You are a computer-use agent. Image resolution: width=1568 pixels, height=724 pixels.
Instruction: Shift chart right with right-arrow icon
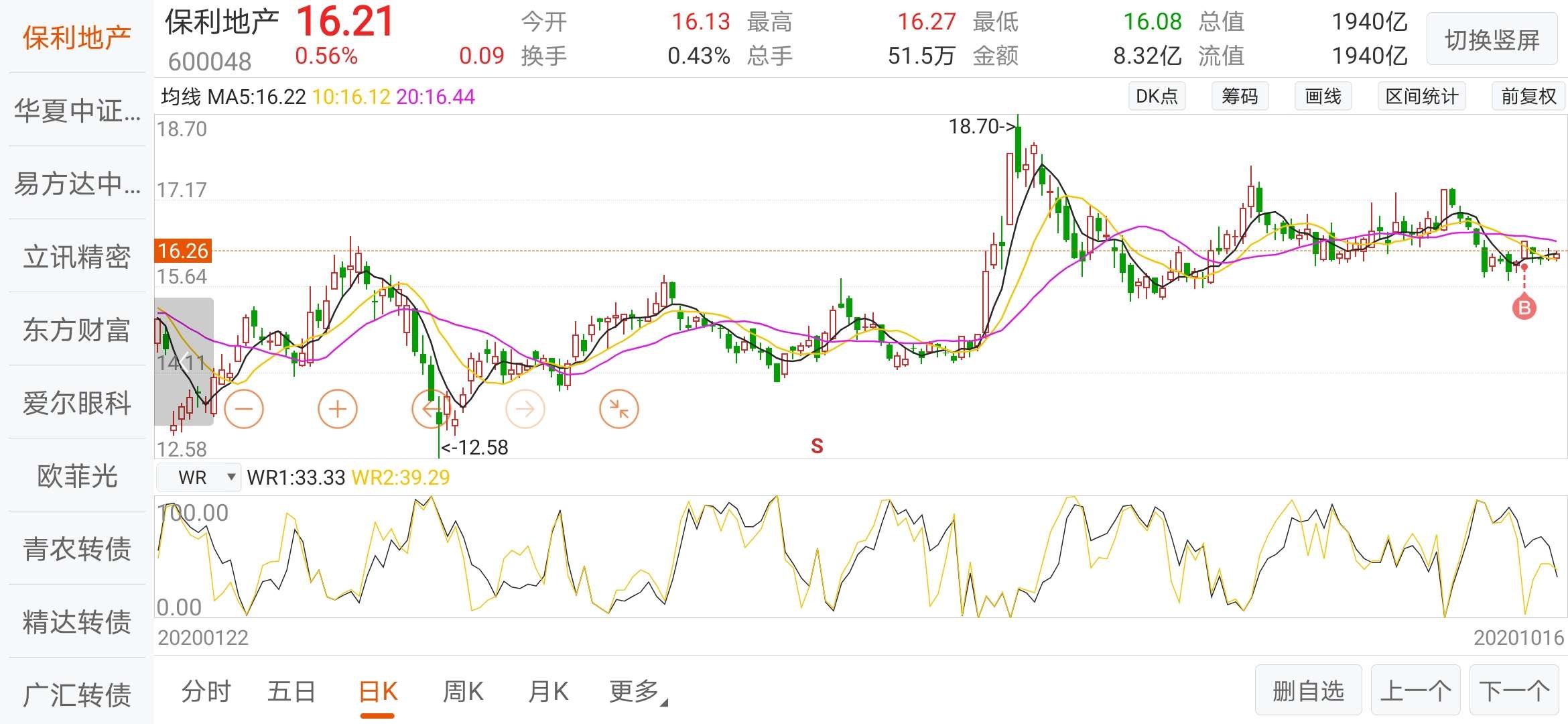coord(525,408)
